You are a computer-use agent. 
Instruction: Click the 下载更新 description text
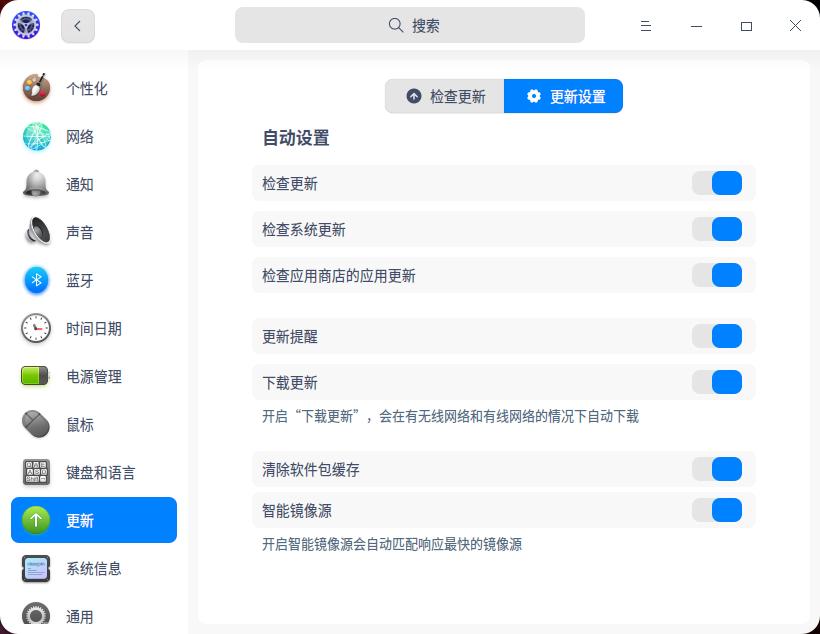pyautogui.click(x=450, y=416)
